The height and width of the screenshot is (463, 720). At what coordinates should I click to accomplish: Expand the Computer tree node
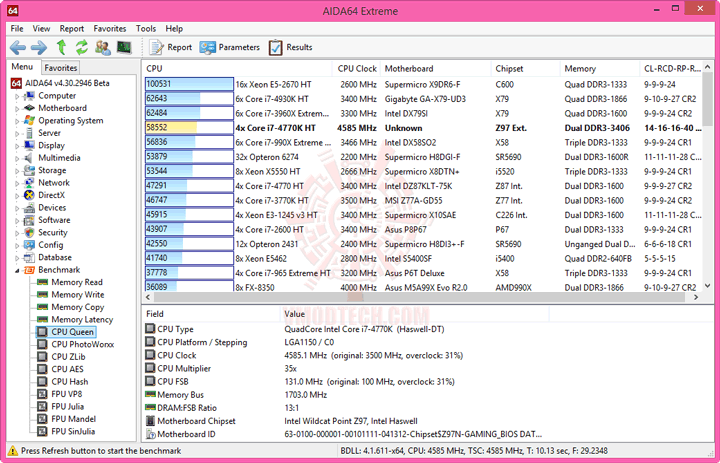tap(17, 96)
